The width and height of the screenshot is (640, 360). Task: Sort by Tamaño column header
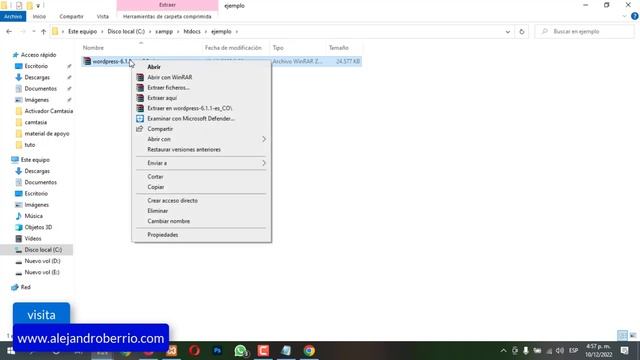338,48
